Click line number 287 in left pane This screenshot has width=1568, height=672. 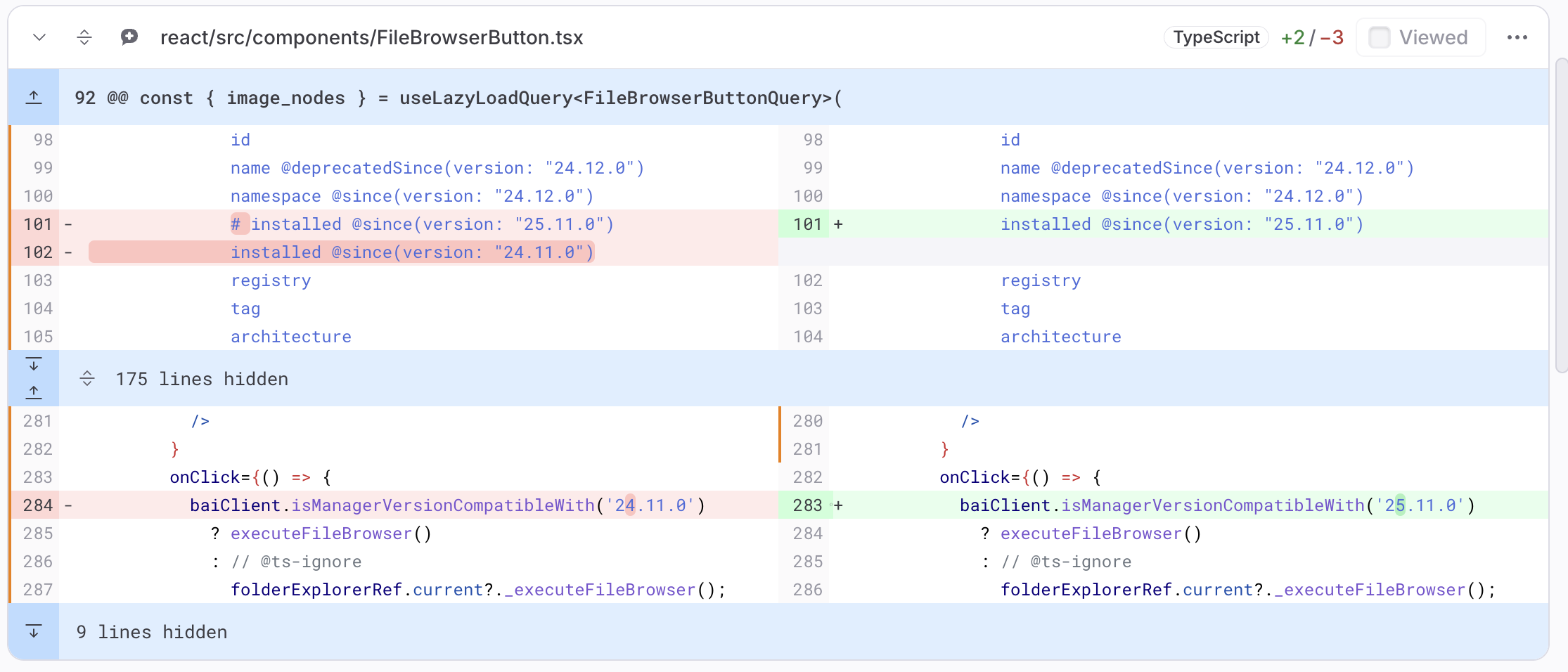pyautogui.click(x=38, y=590)
